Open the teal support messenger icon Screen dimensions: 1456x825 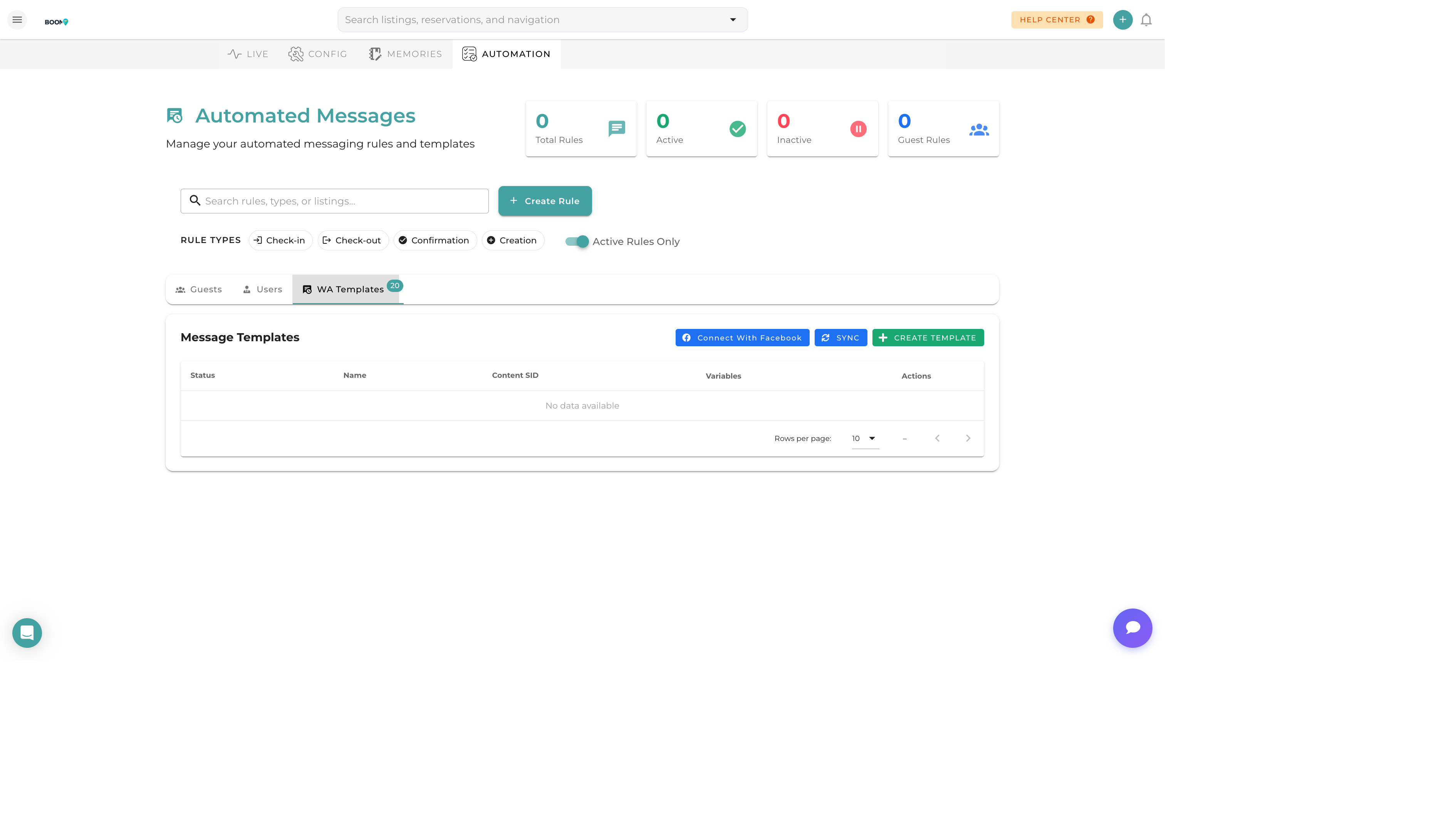(x=27, y=632)
